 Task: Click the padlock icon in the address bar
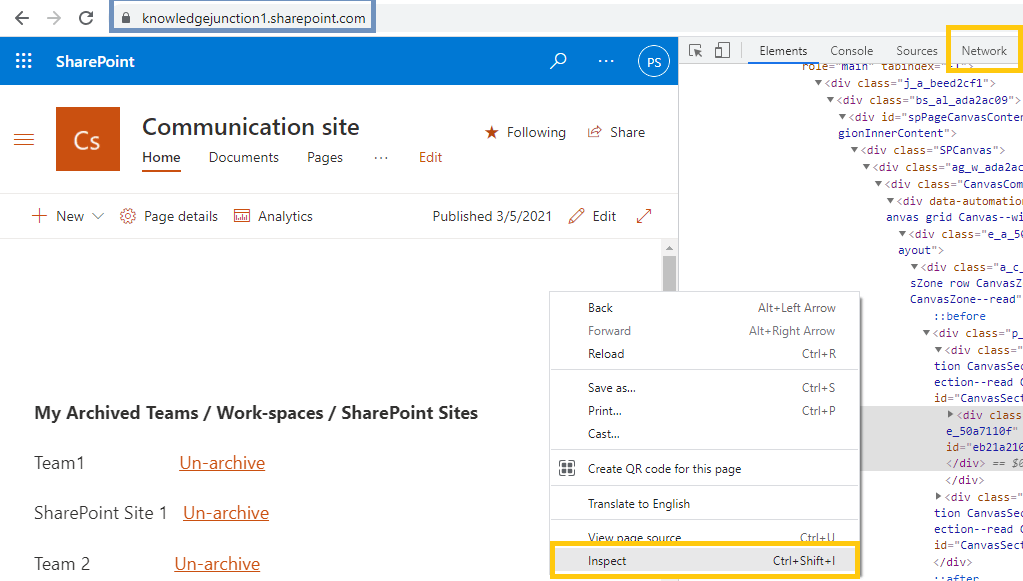pyautogui.click(x=126, y=18)
